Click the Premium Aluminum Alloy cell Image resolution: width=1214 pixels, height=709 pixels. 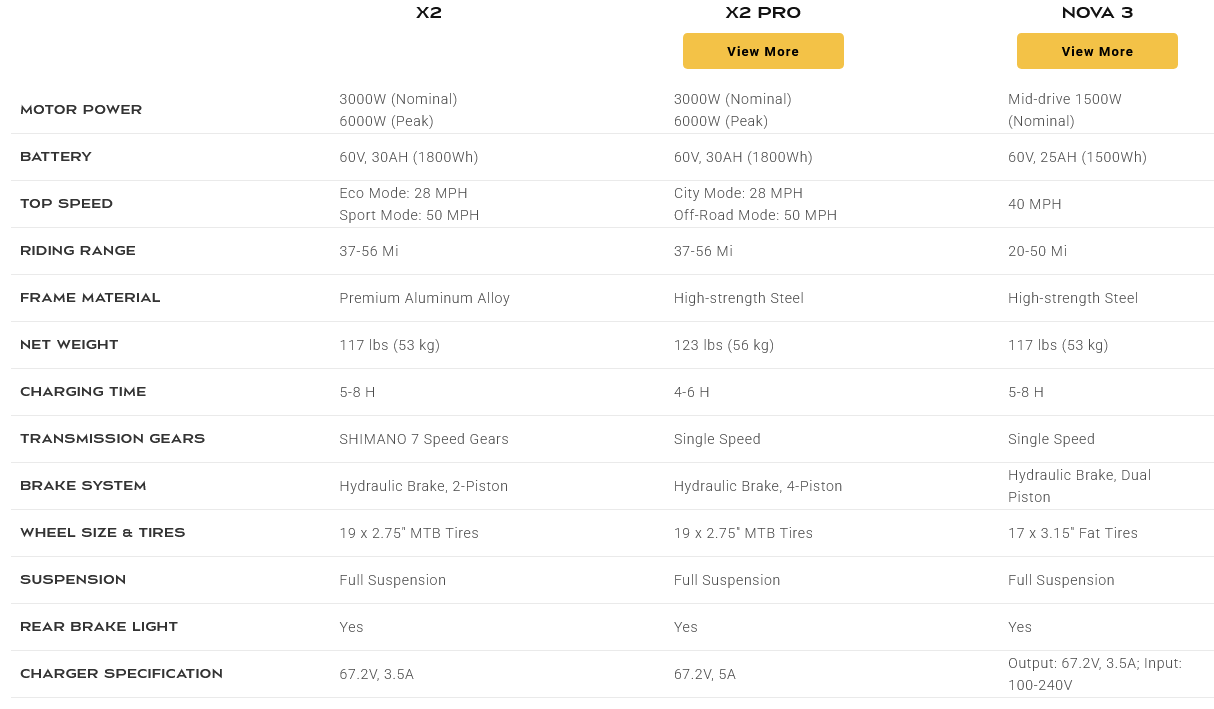coord(425,298)
